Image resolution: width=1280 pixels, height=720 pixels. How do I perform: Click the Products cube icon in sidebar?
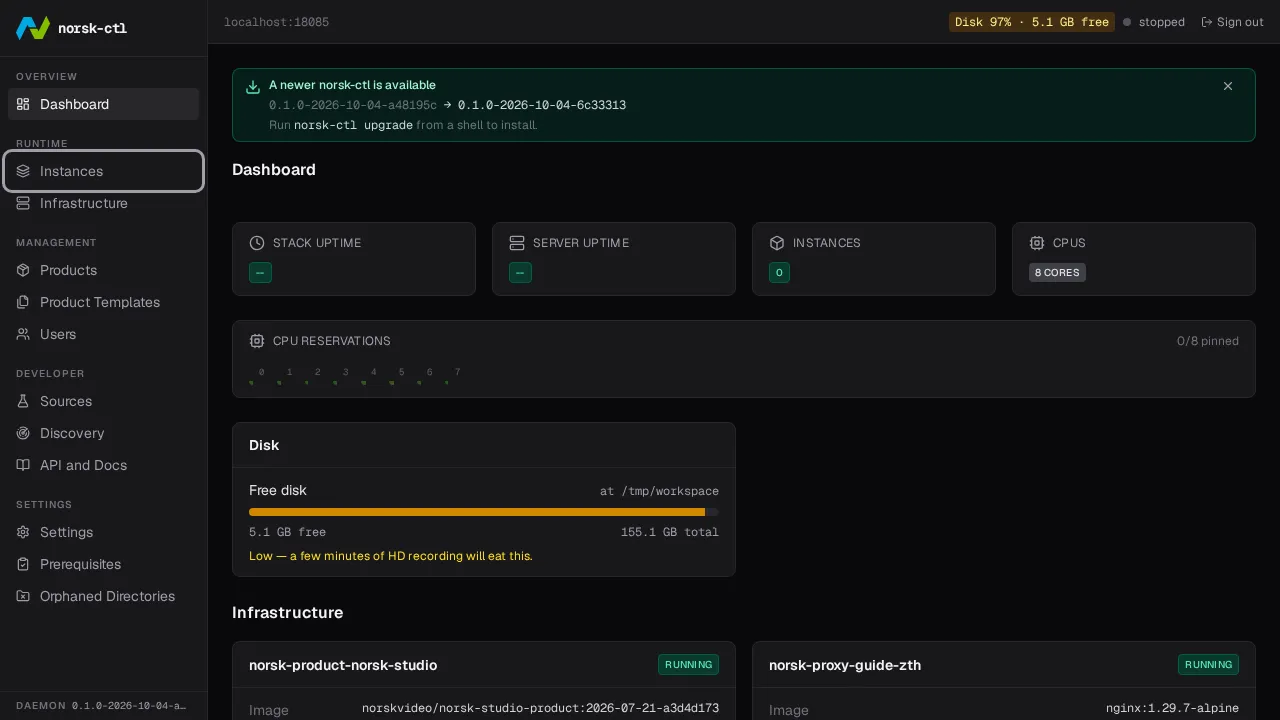[x=23, y=270]
